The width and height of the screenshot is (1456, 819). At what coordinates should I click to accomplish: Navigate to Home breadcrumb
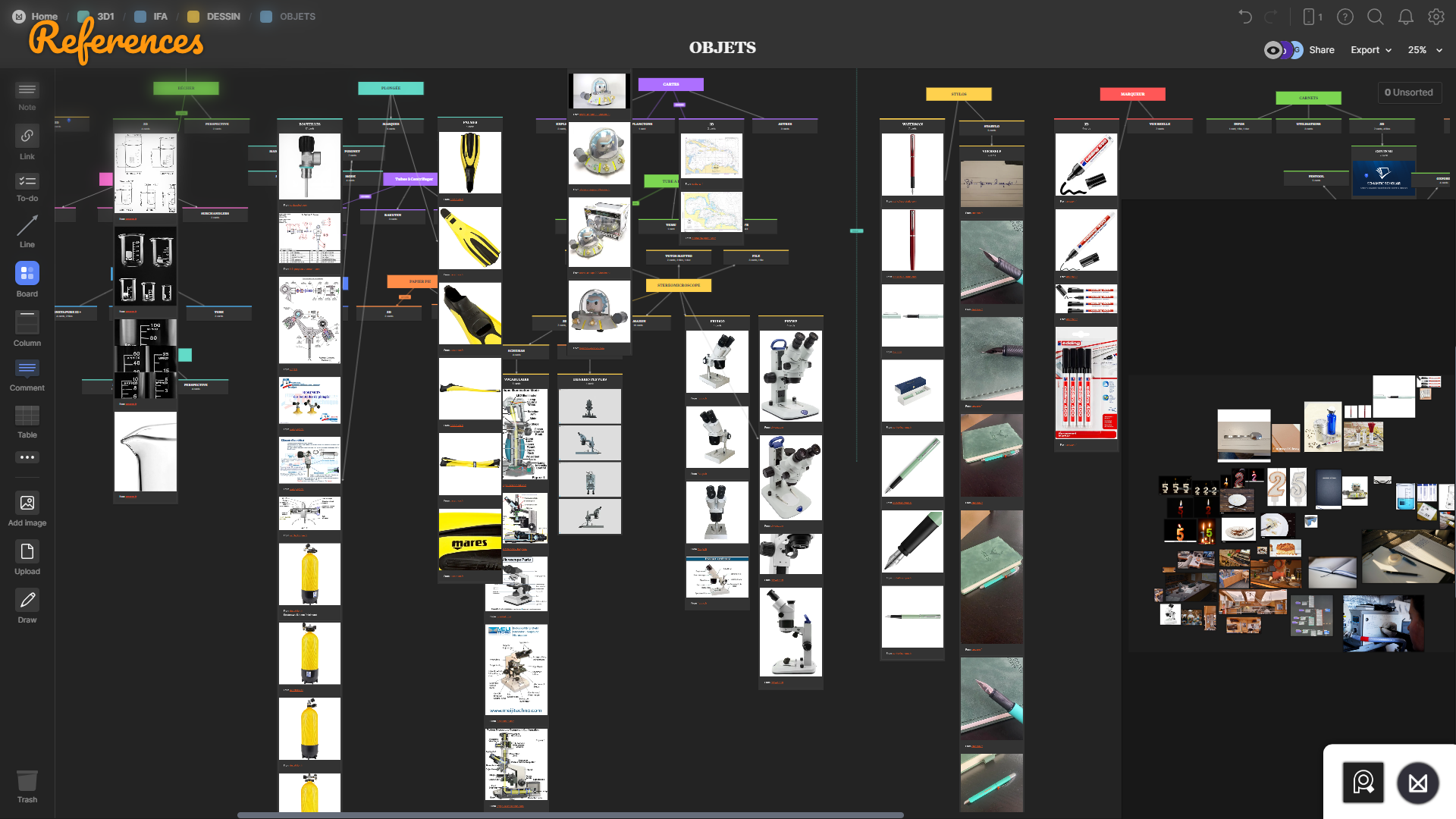click(x=44, y=17)
